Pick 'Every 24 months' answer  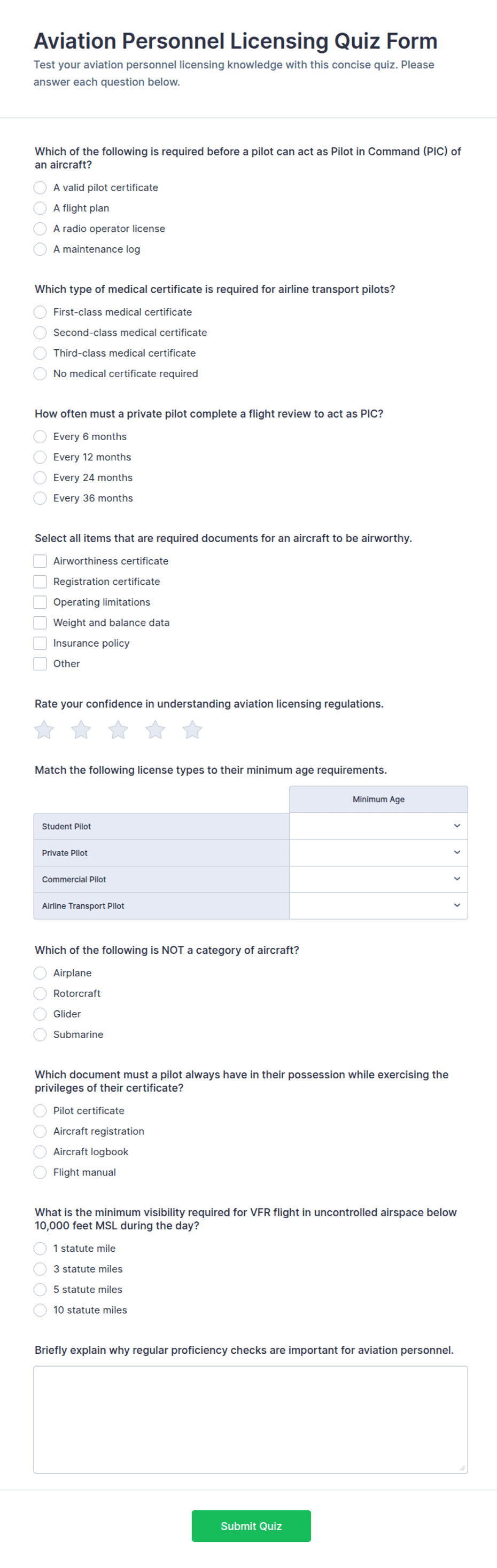tap(40, 478)
